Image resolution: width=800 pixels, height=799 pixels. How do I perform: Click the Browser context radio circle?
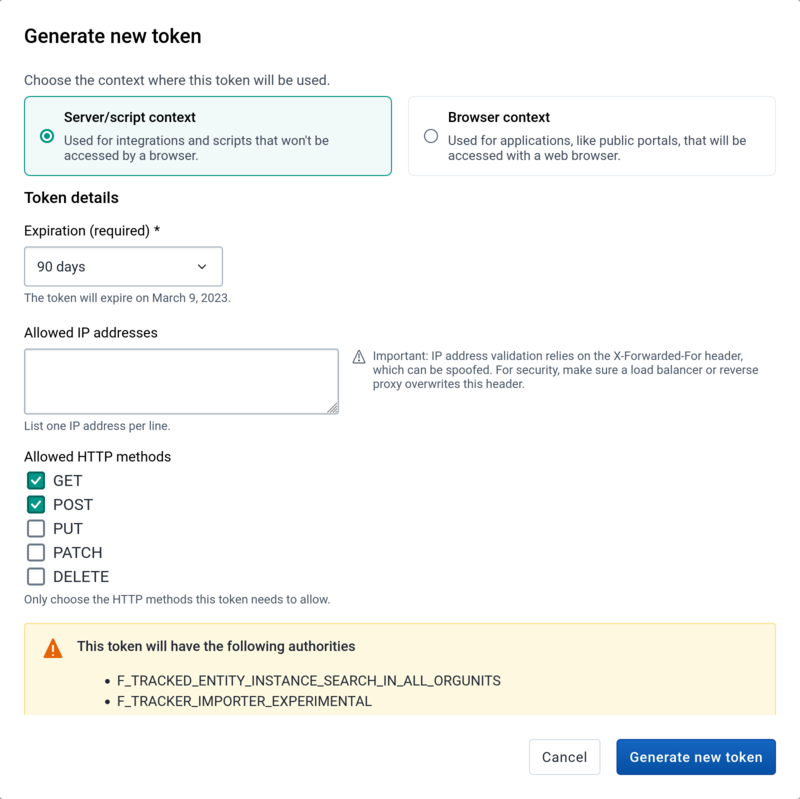[x=430, y=137]
